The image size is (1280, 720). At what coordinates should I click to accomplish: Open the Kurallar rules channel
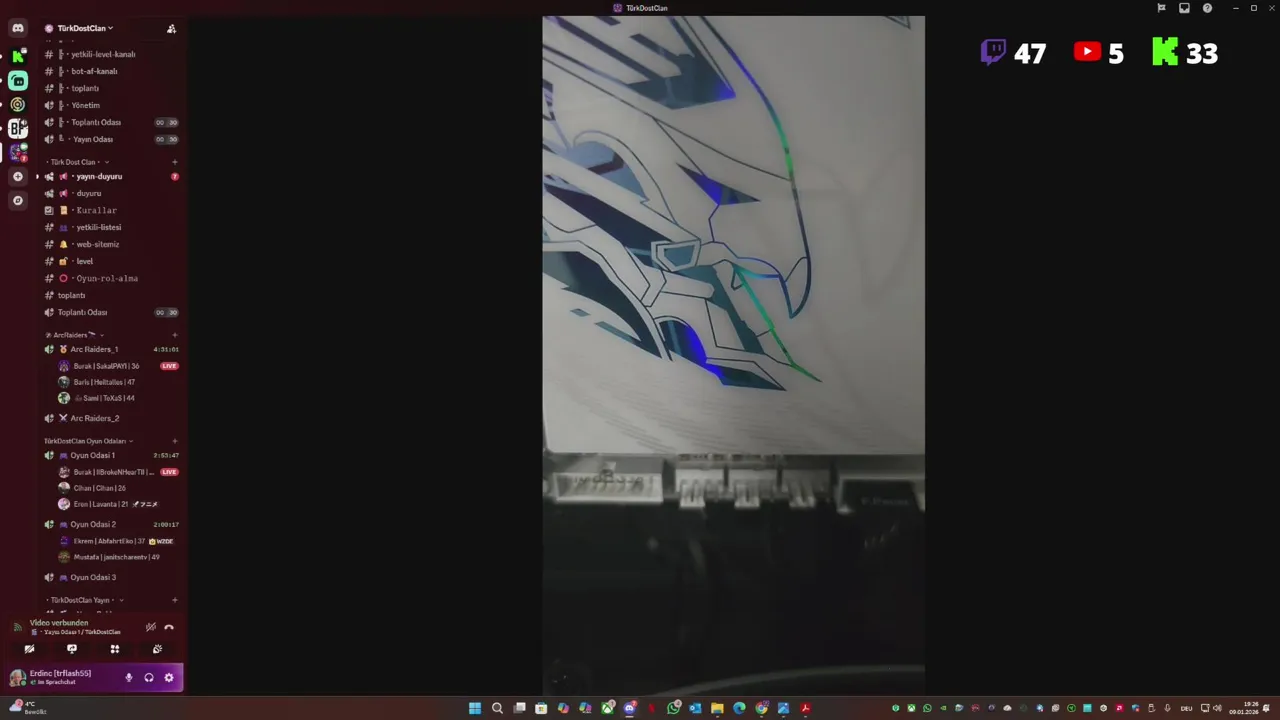(x=110, y=210)
